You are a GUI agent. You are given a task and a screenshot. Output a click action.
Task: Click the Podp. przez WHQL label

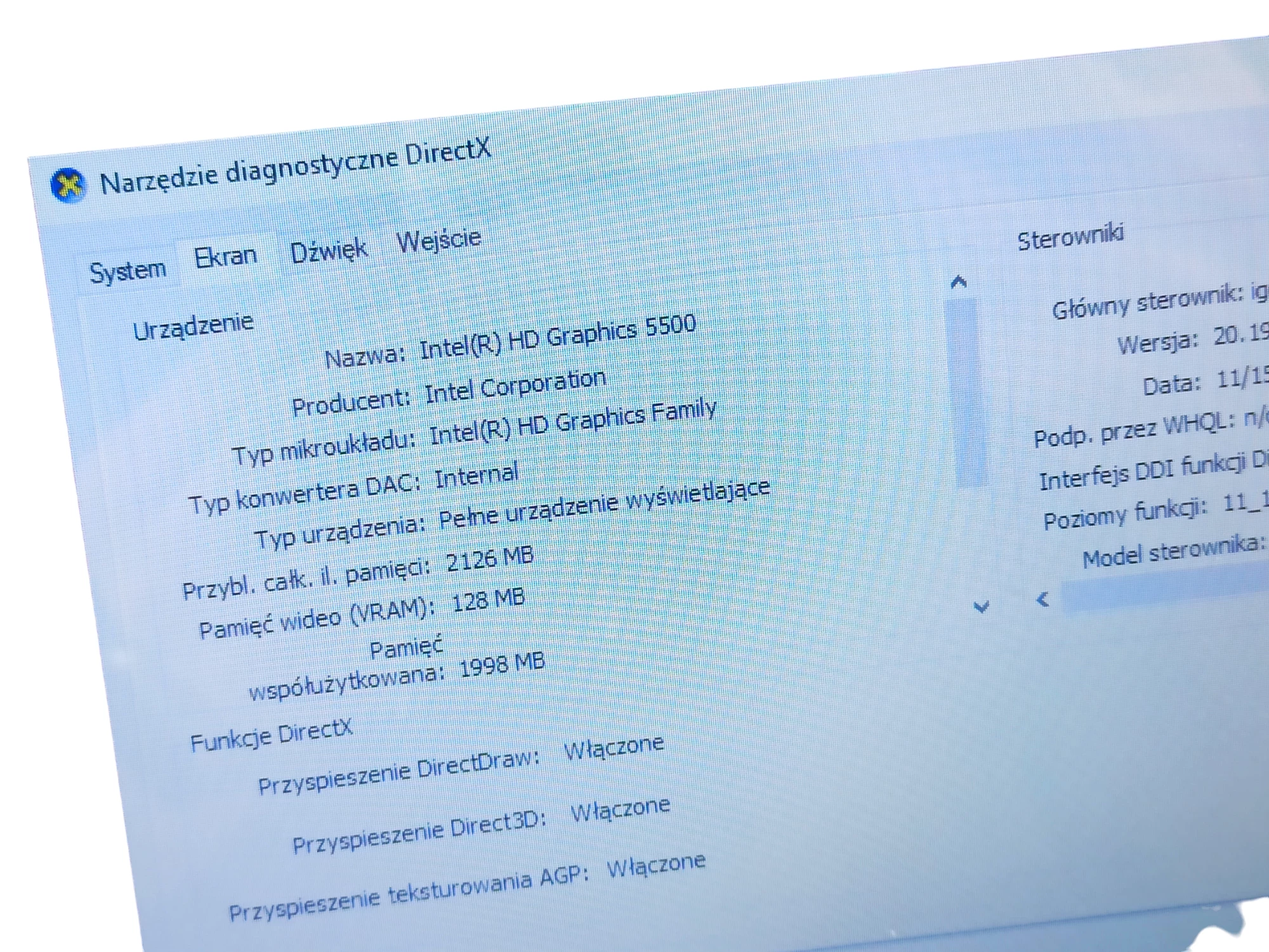[1134, 430]
